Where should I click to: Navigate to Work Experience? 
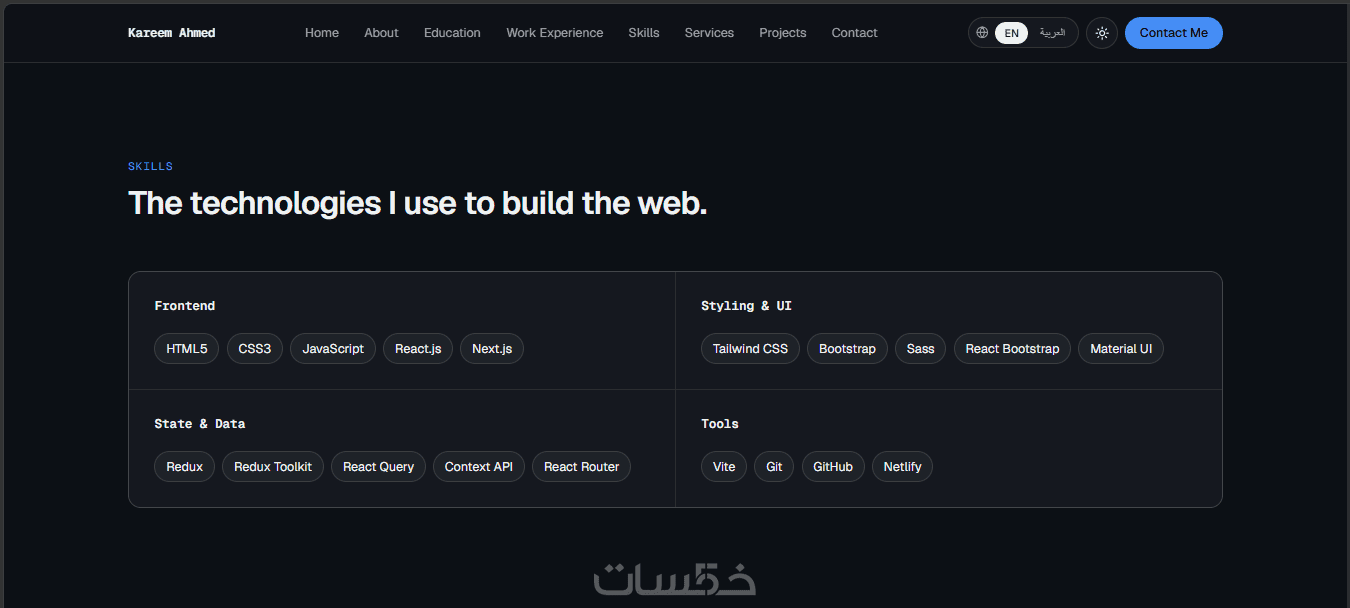[555, 33]
